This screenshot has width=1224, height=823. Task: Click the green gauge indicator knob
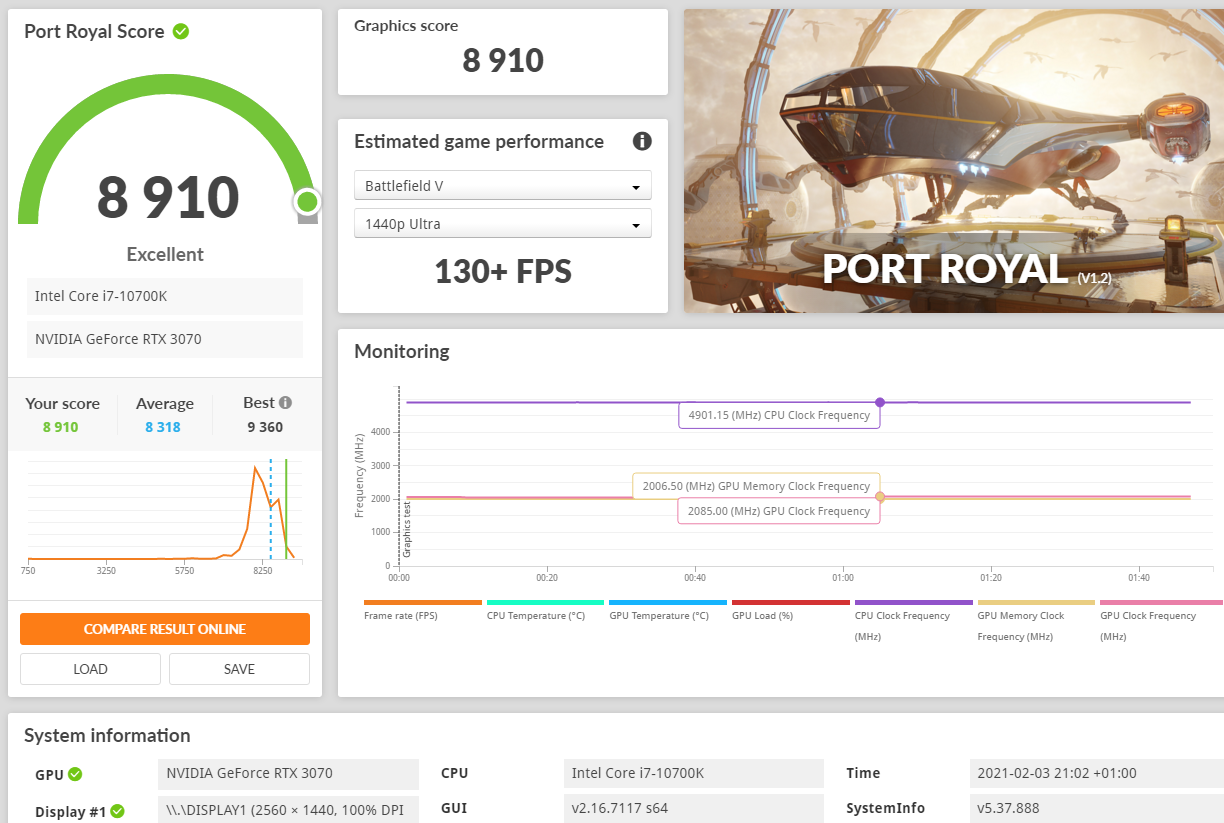(x=307, y=202)
